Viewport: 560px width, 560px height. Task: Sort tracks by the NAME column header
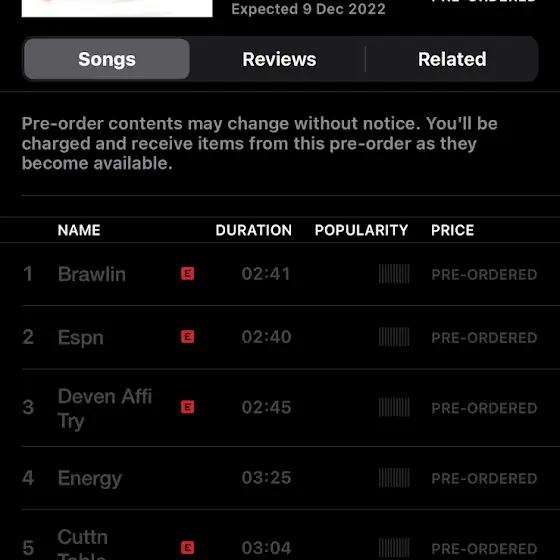tap(79, 230)
